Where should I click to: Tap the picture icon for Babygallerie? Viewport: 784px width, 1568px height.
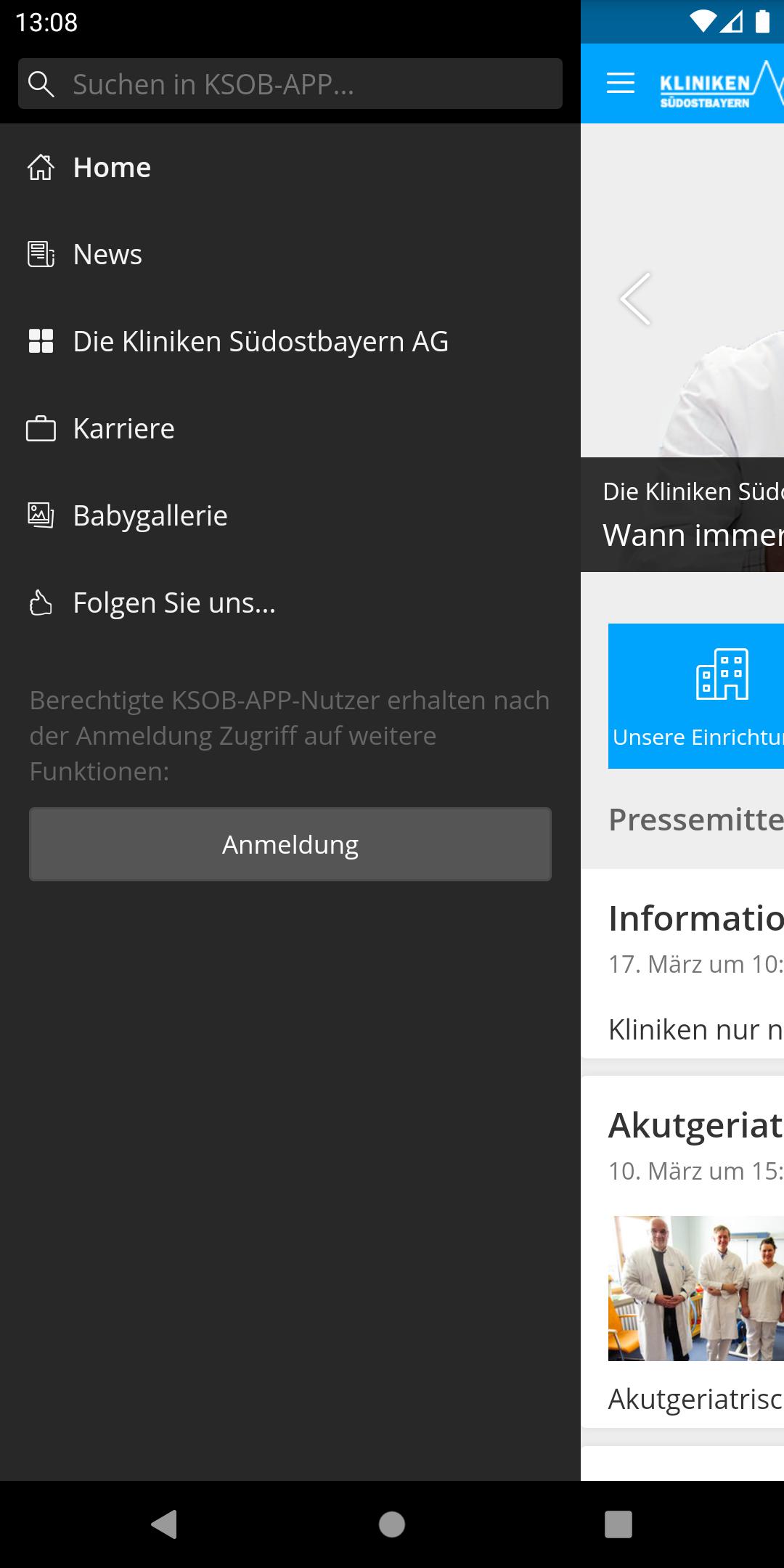point(41,515)
